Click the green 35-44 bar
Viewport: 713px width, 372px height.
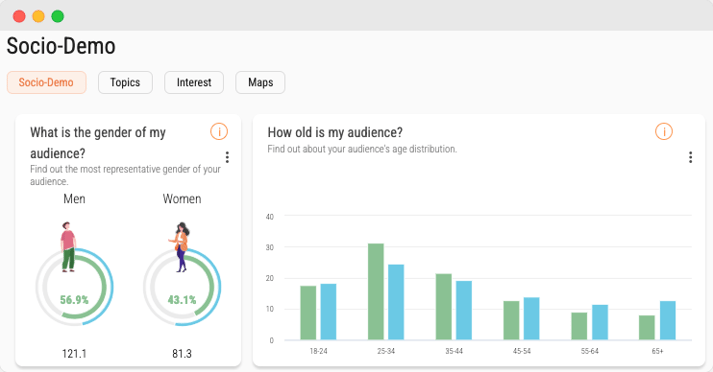pyautogui.click(x=444, y=307)
